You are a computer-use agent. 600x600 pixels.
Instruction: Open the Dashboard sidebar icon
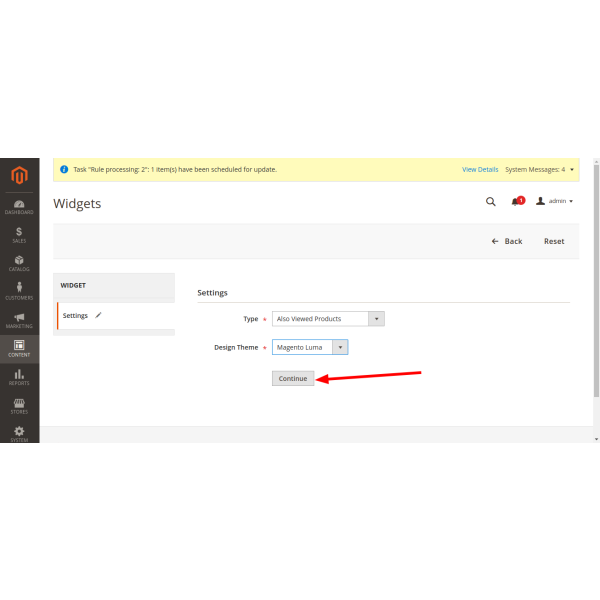(x=19, y=207)
